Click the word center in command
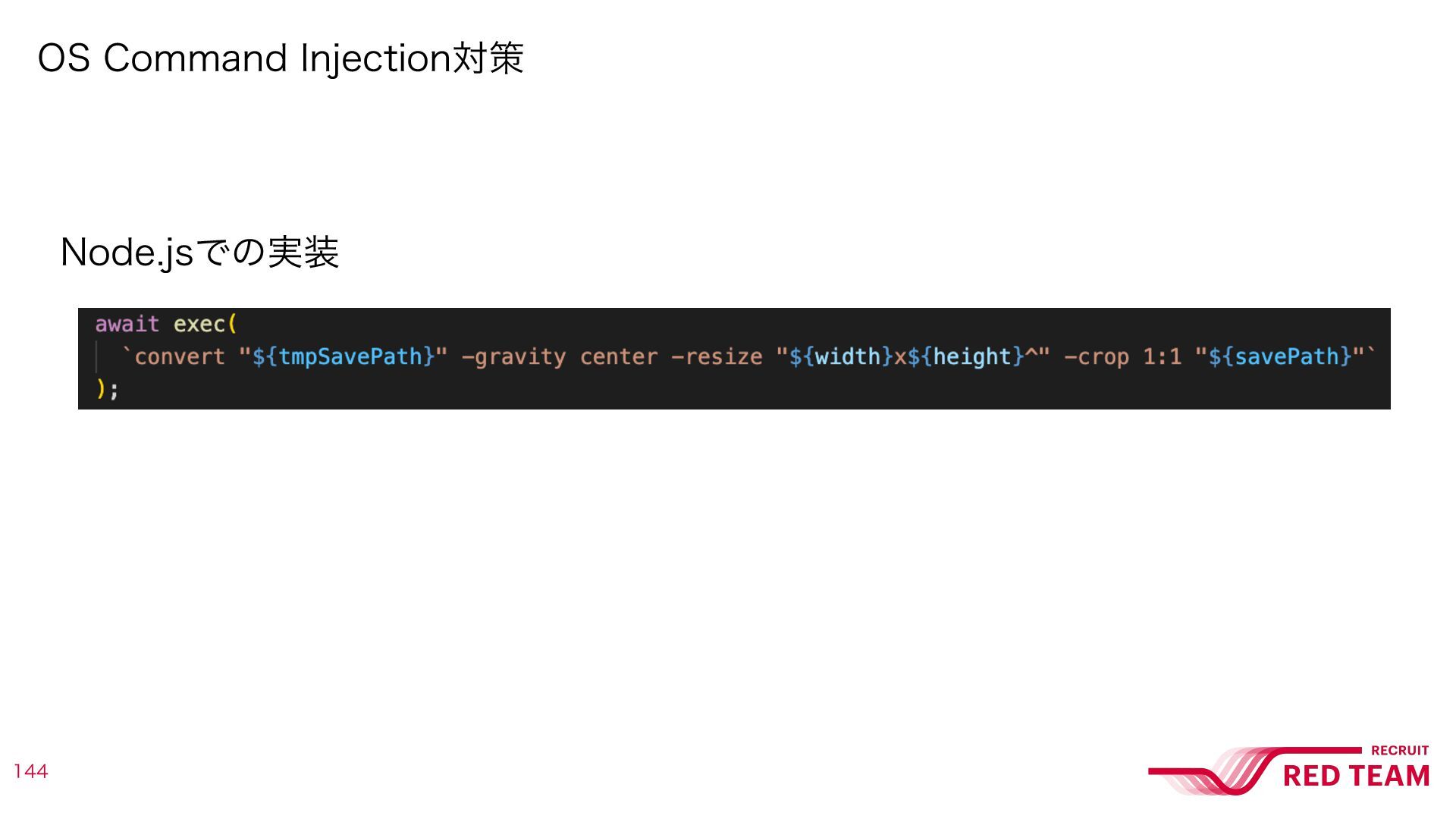The height and width of the screenshot is (819, 1456). pyautogui.click(x=619, y=356)
